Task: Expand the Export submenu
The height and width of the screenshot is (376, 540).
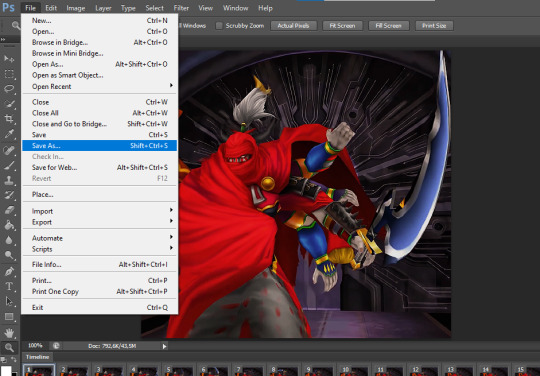Action: [99, 222]
